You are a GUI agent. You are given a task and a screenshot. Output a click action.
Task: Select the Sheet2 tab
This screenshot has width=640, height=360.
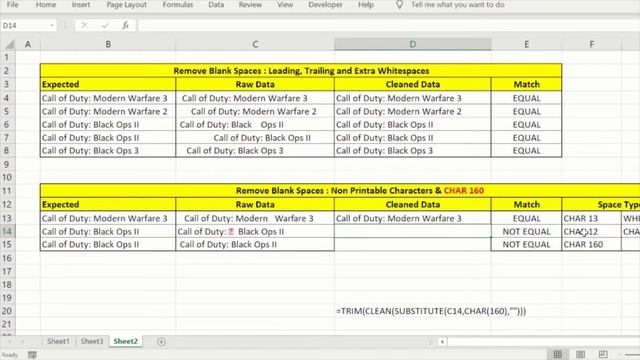point(125,341)
